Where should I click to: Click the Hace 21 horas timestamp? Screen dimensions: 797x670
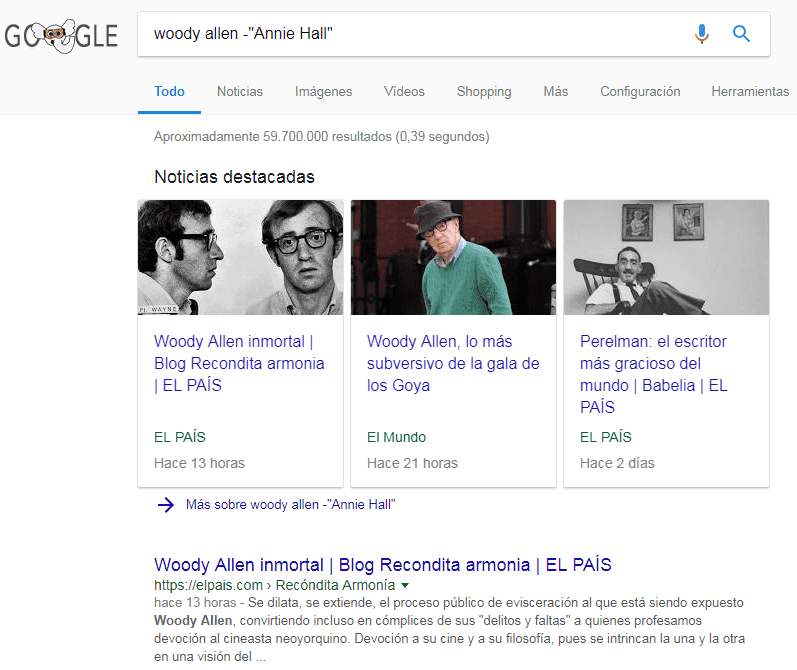coord(412,463)
